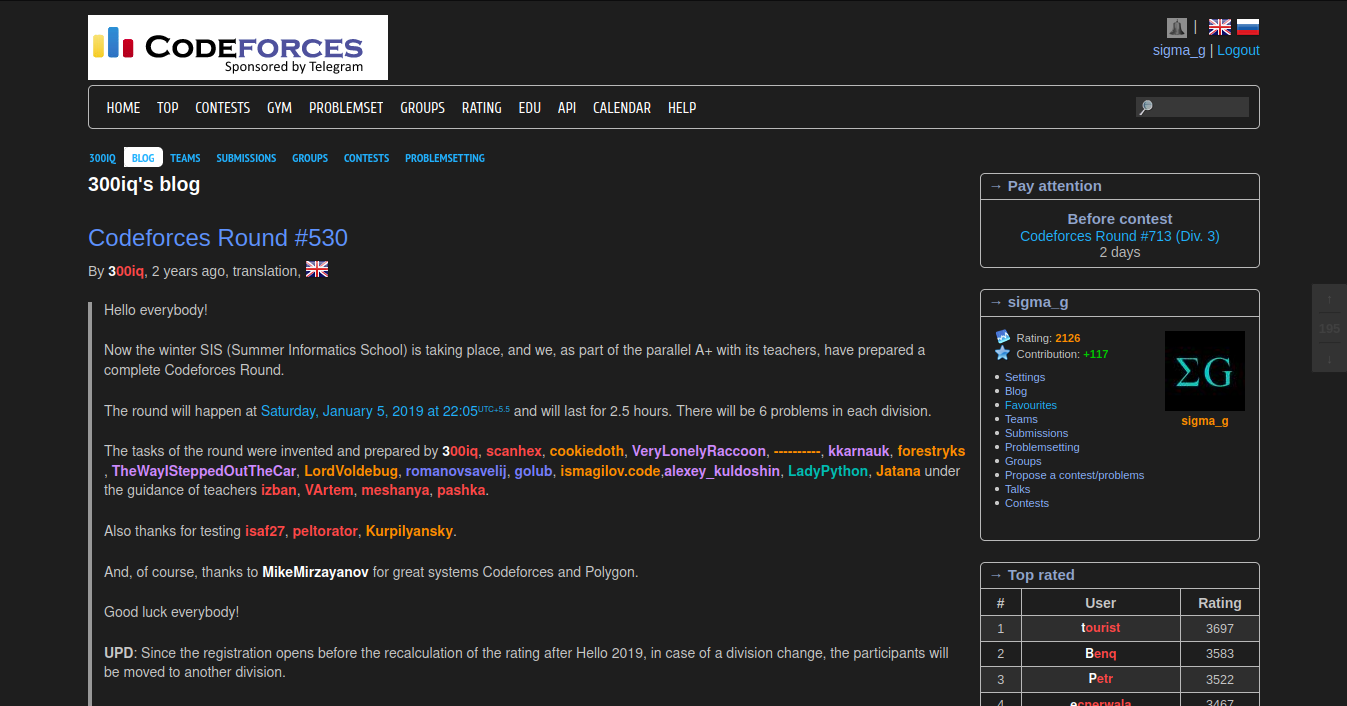Switch to the PROBLEMSETTING tab
Viewport: 1347px width, 706px height.
click(445, 158)
